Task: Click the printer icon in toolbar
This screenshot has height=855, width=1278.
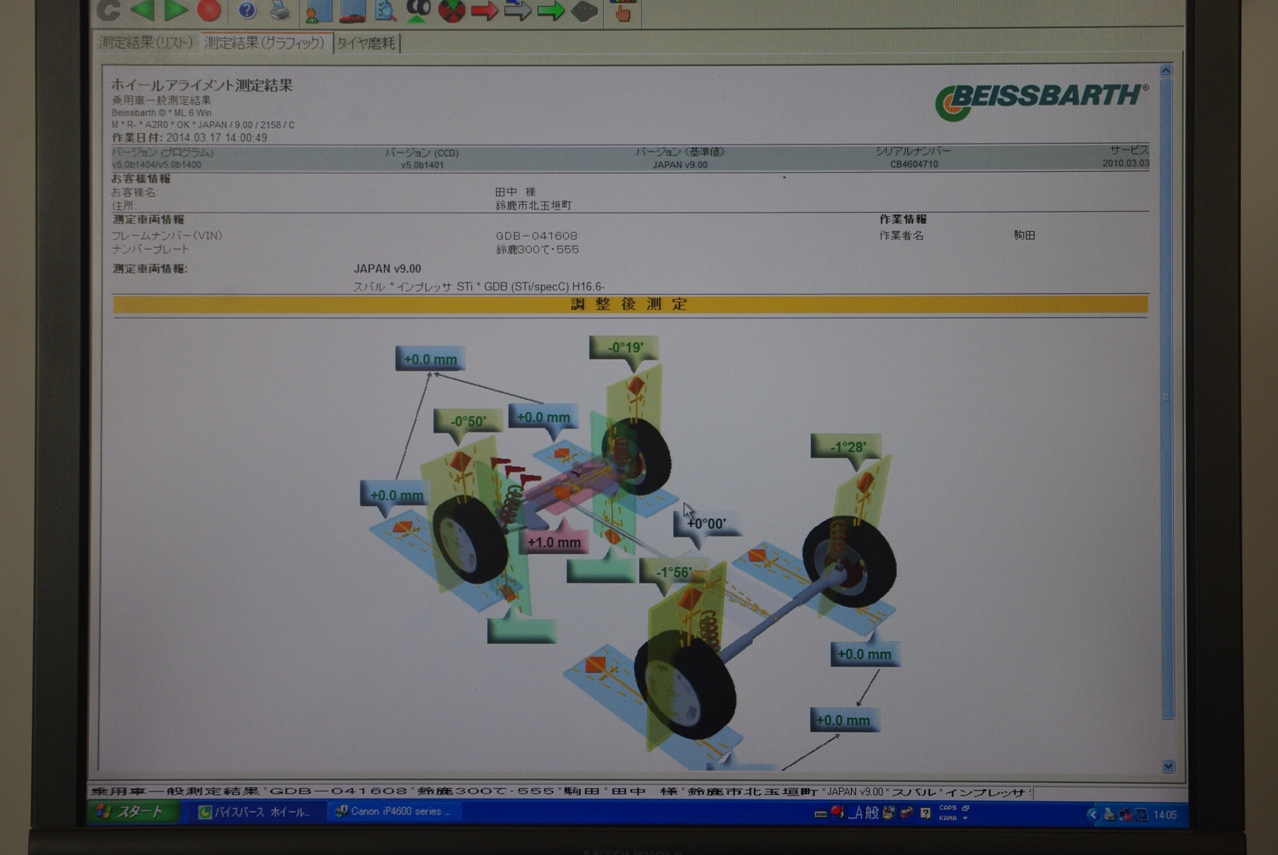Action: [x=279, y=10]
